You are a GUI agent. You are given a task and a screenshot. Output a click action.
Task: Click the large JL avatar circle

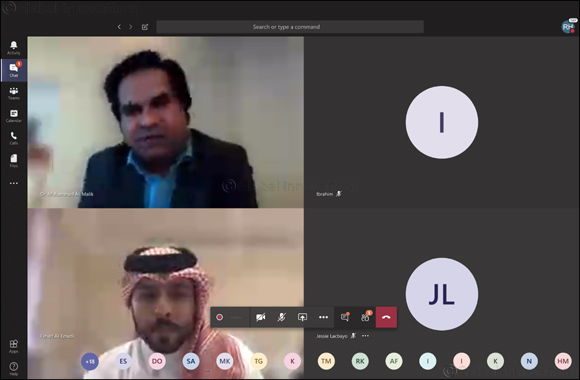(442, 294)
